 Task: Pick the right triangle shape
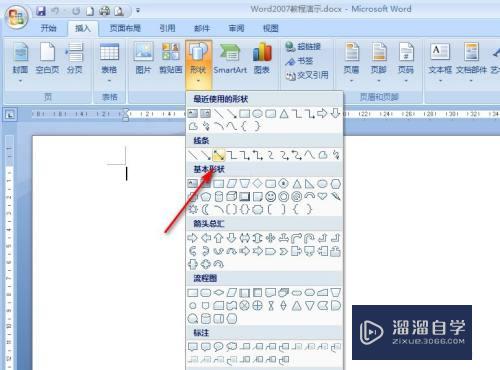coord(310,184)
